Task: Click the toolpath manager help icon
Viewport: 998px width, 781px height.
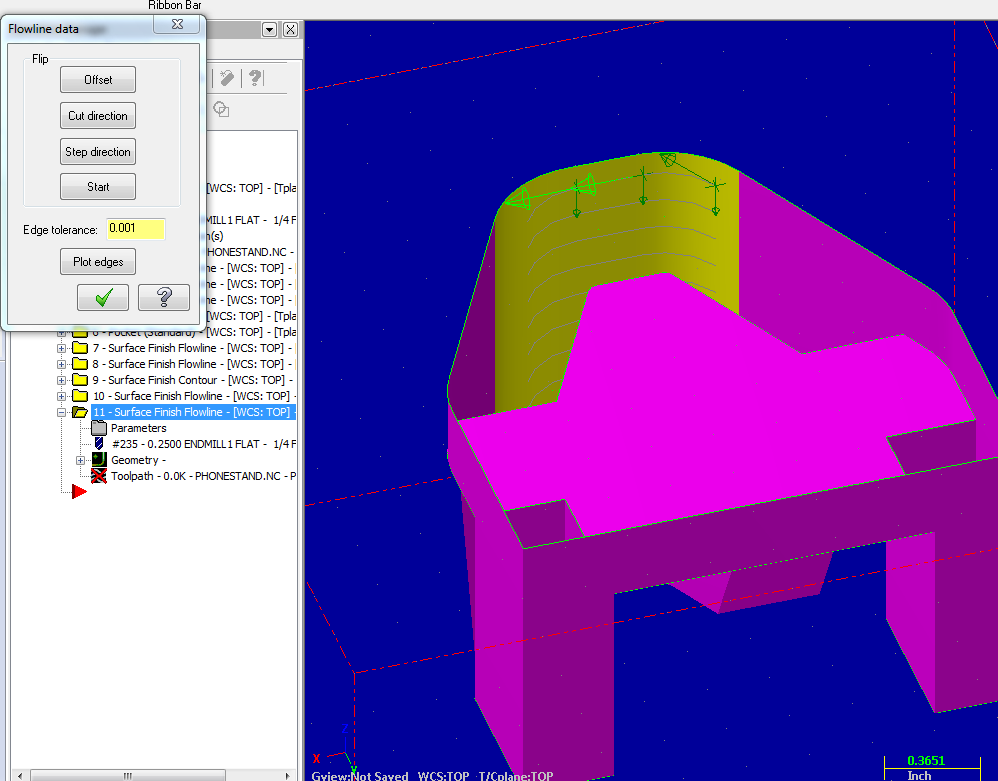Action: pos(255,78)
